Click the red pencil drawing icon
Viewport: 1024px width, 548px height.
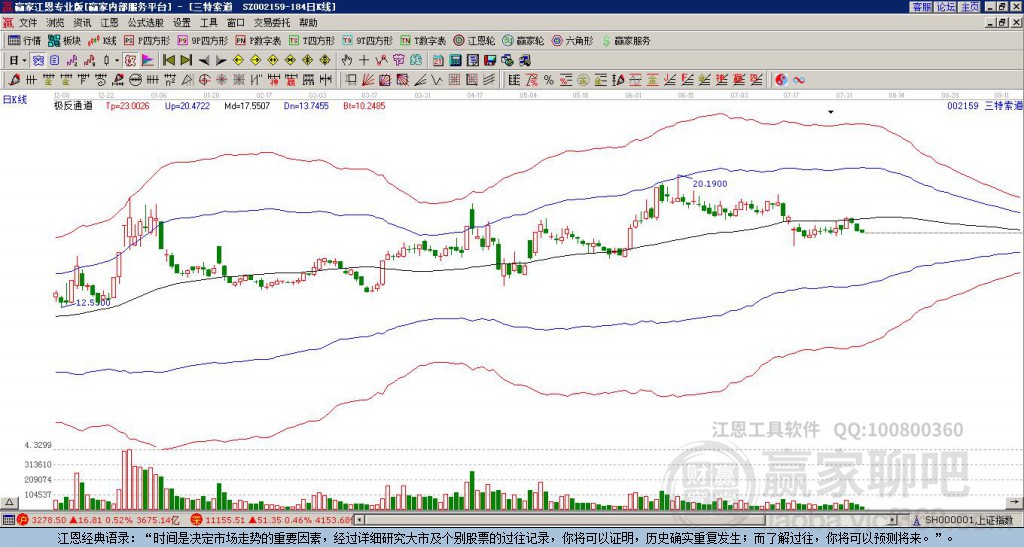[13, 80]
